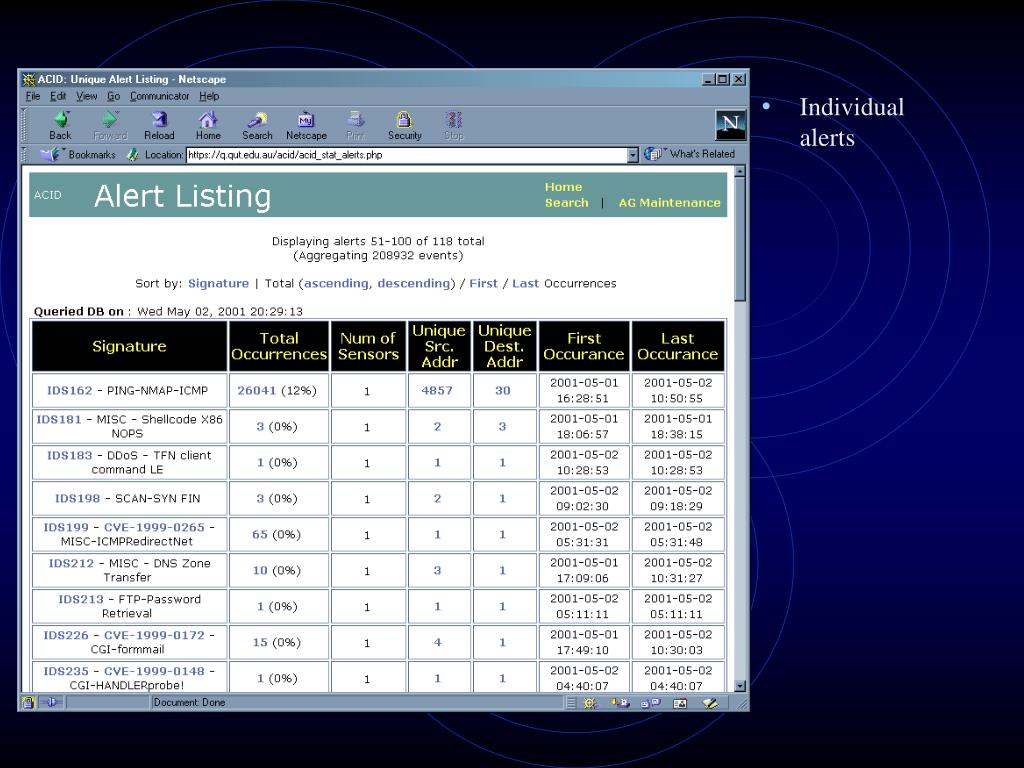Click the descending sort link
Image resolution: width=1024 pixels, height=768 pixels.
click(413, 283)
